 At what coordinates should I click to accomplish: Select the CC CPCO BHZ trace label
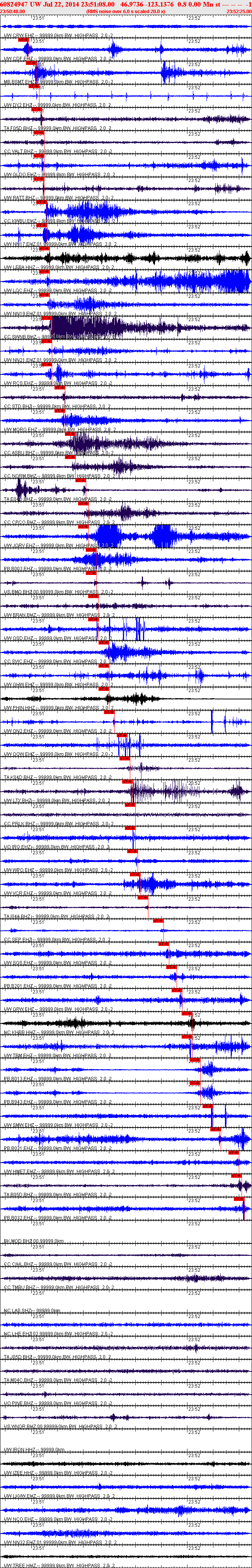click(x=58, y=522)
